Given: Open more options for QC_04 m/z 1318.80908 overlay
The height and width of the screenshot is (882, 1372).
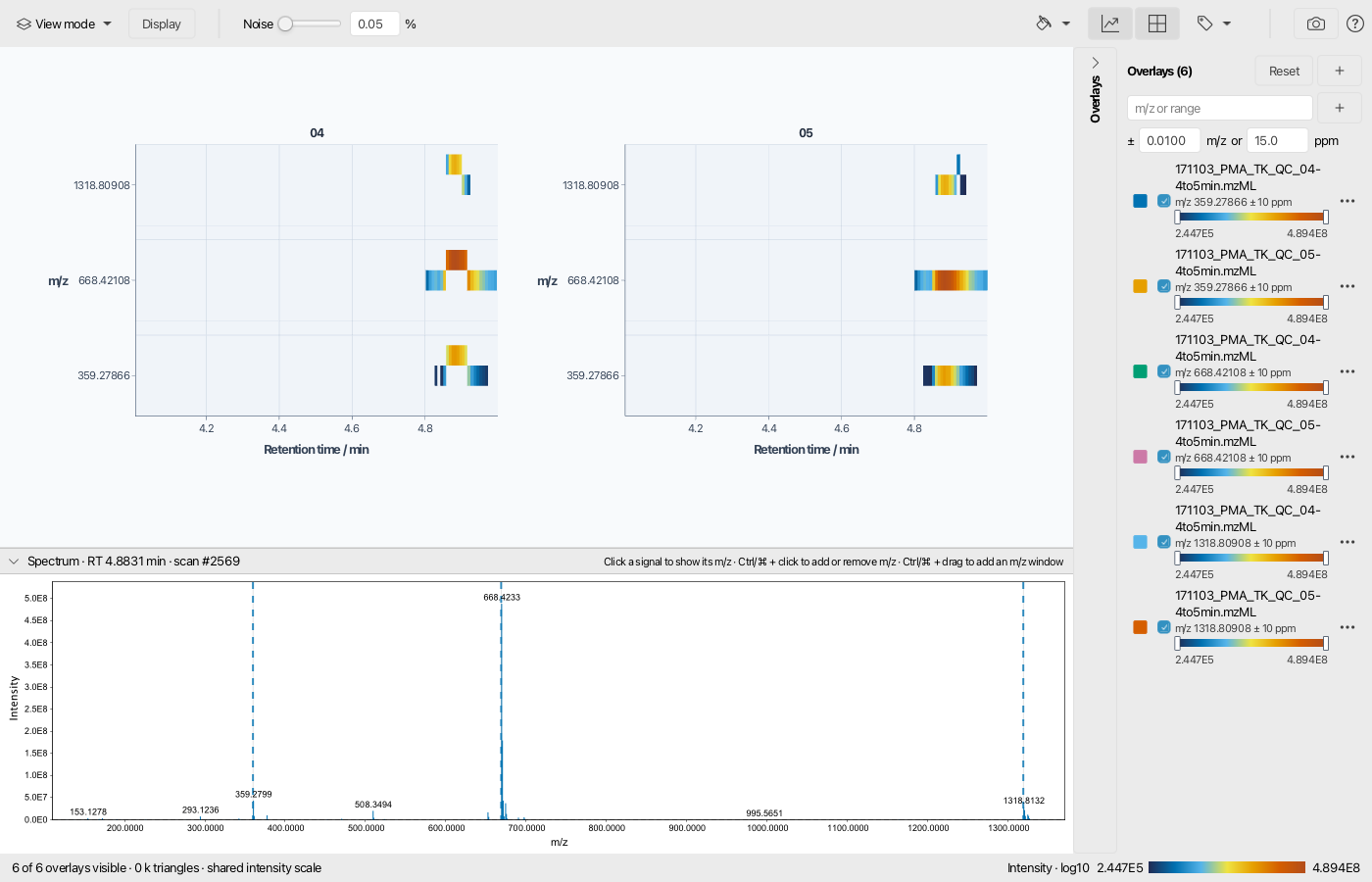Looking at the screenshot, I should 1347,542.
